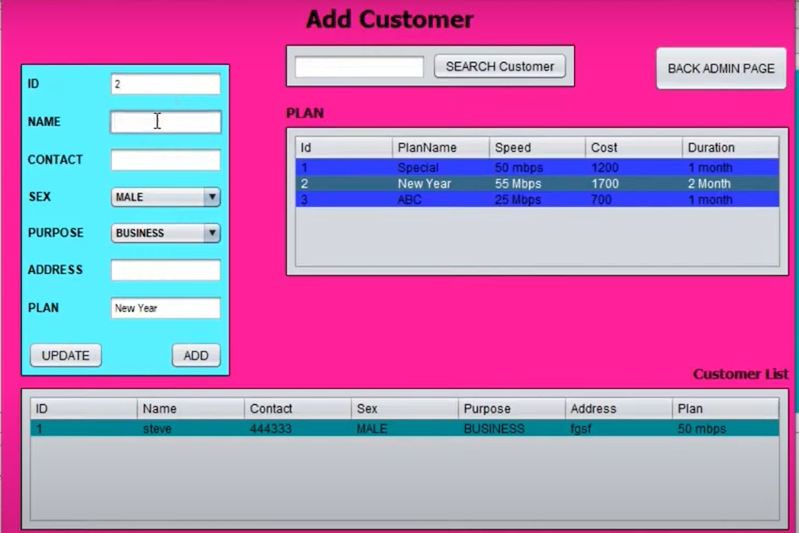Screen dimensions: 799x533
Task: Click the Customer List Contact column header
Action: (298, 409)
